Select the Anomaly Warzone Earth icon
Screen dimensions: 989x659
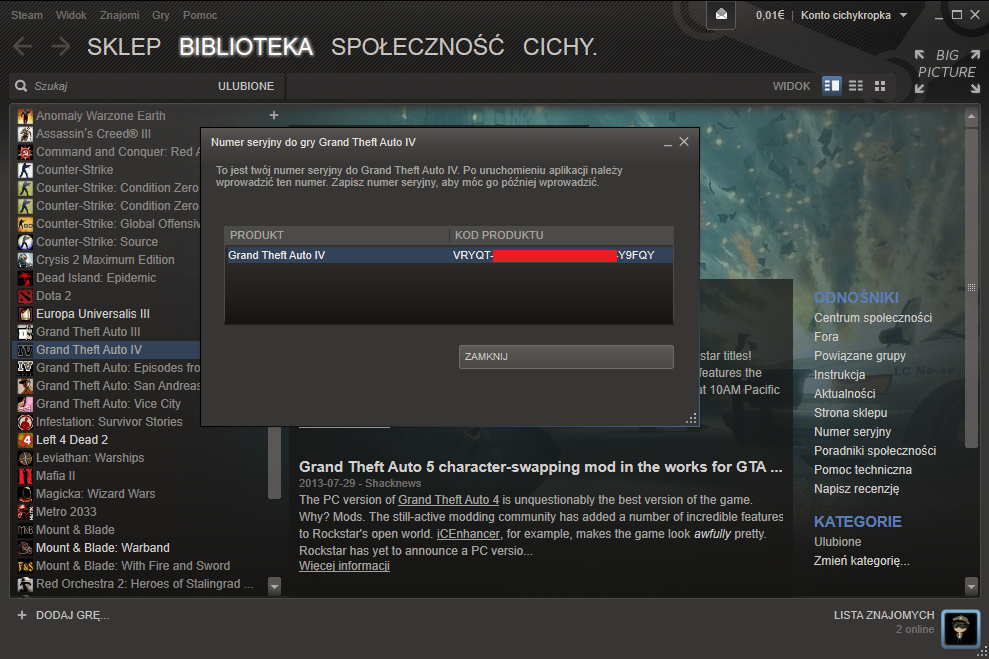(x=25, y=116)
